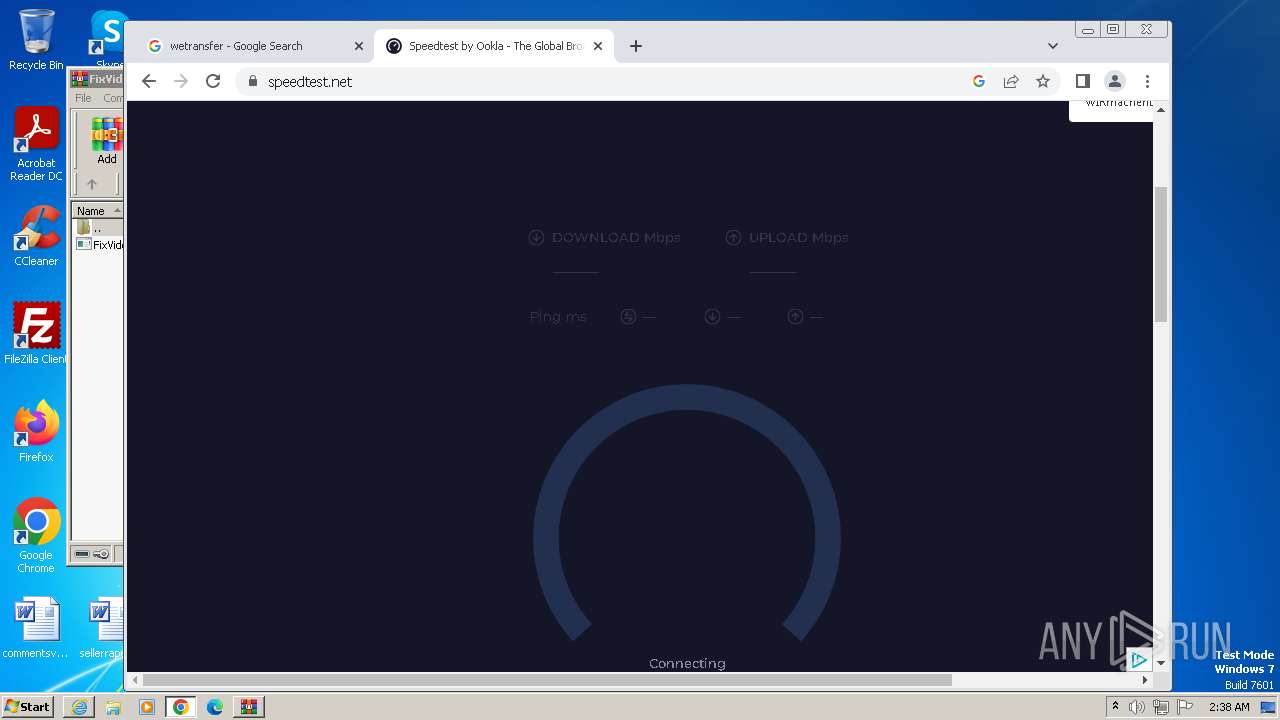1280x720 pixels.
Task: Go back using Chrome's back arrow
Action: click(149, 82)
